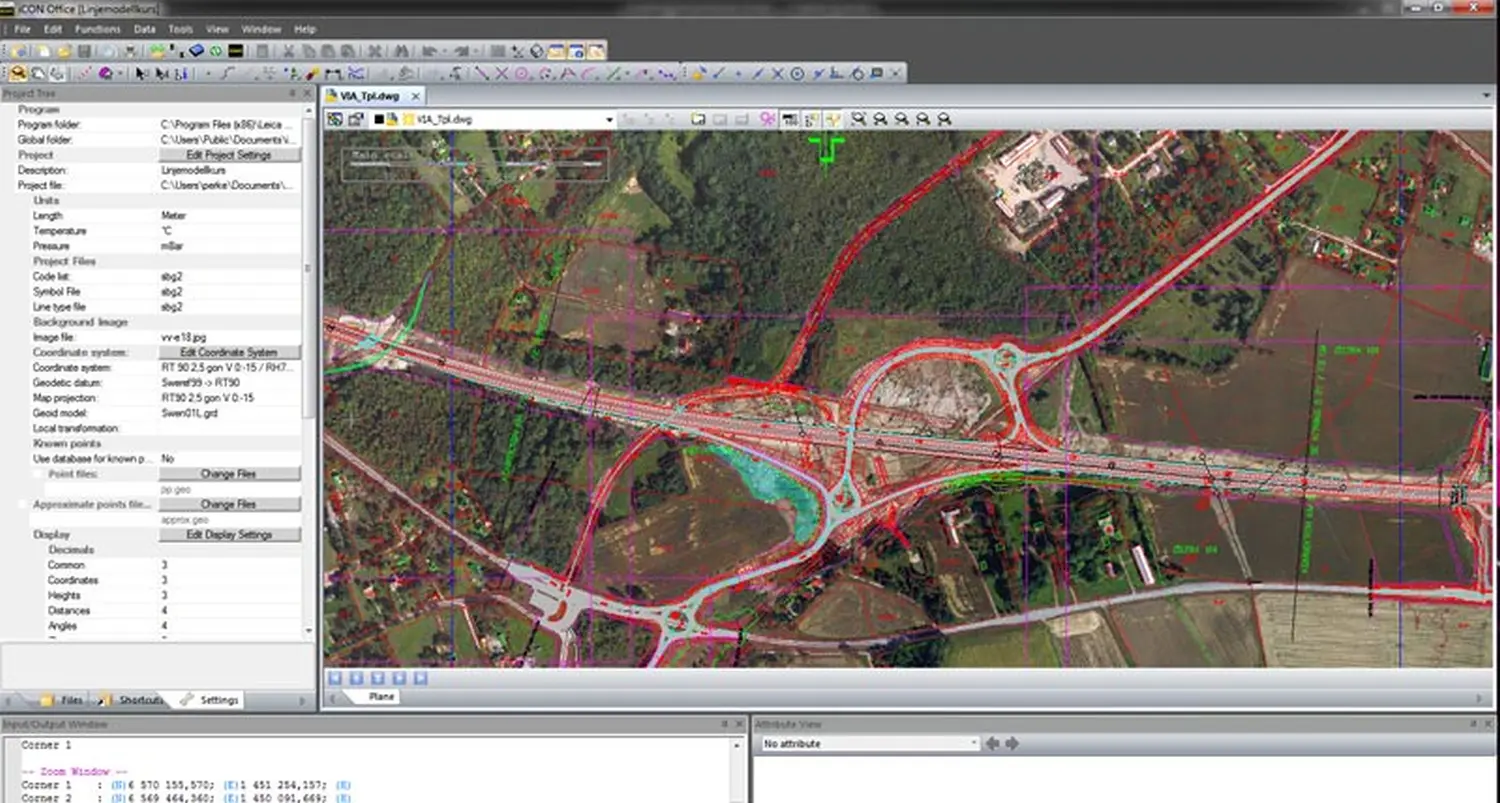Click Edit Project Settings button

pyautogui.click(x=229, y=155)
